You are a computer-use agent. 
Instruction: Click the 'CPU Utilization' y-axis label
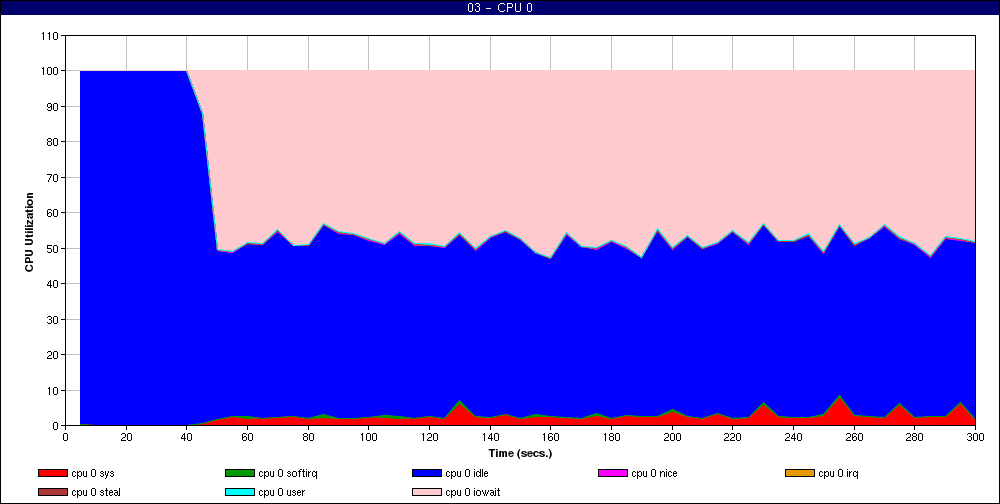click(x=29, y=232)
